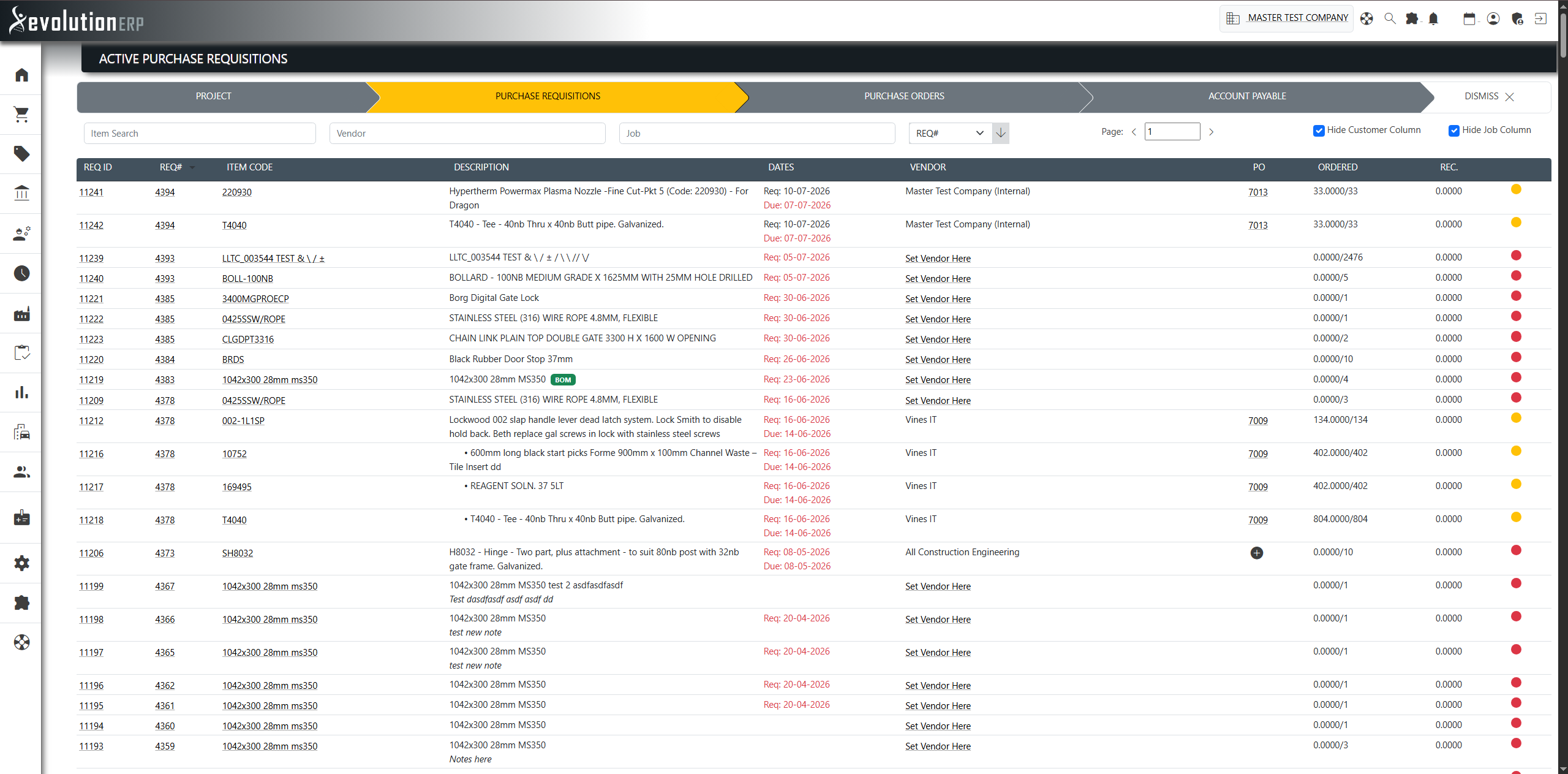Click the puzzle piece icon in header
The width and height of the screenshot is (1568, 774).
(1412, 18)
